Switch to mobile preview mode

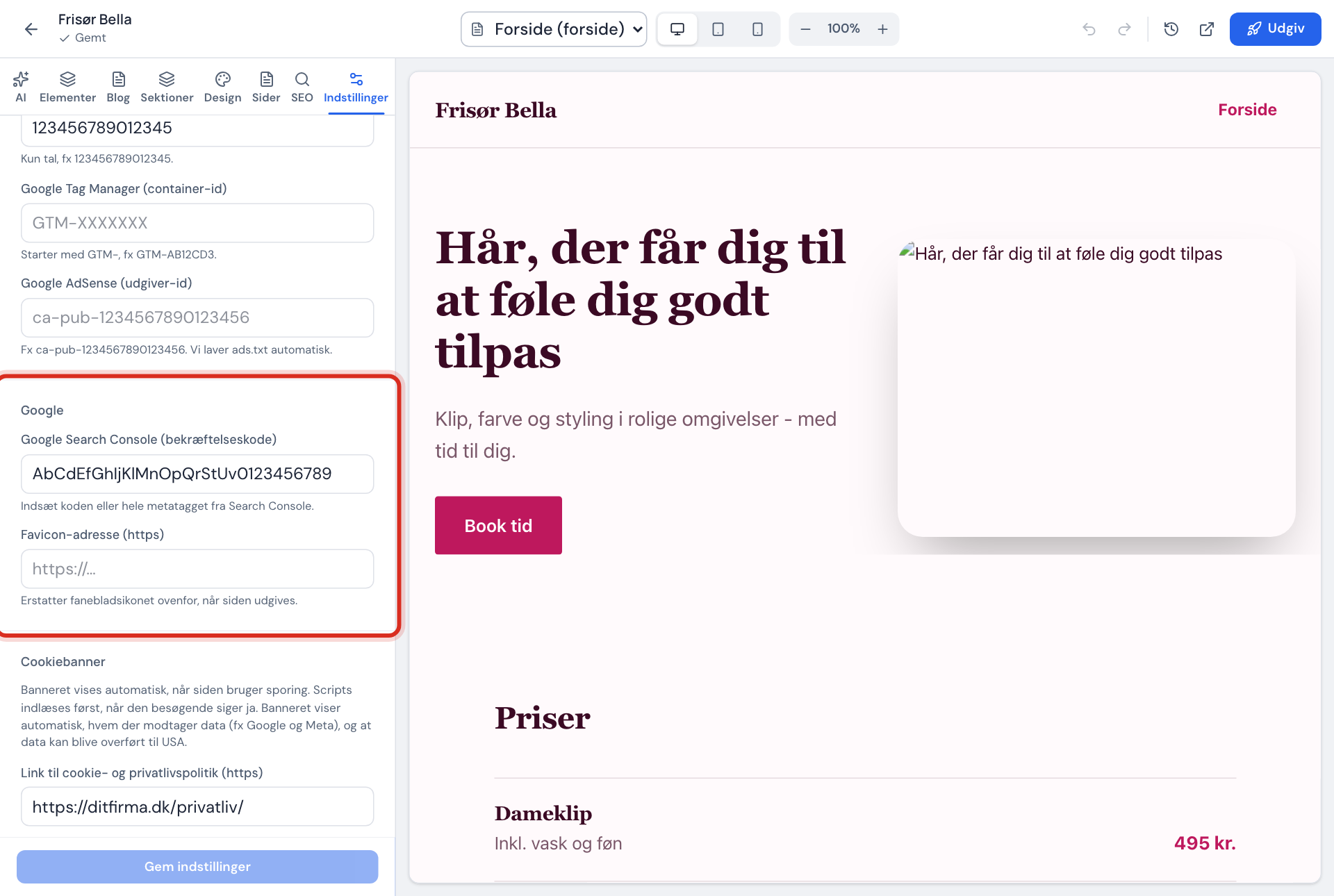(757, 29)
